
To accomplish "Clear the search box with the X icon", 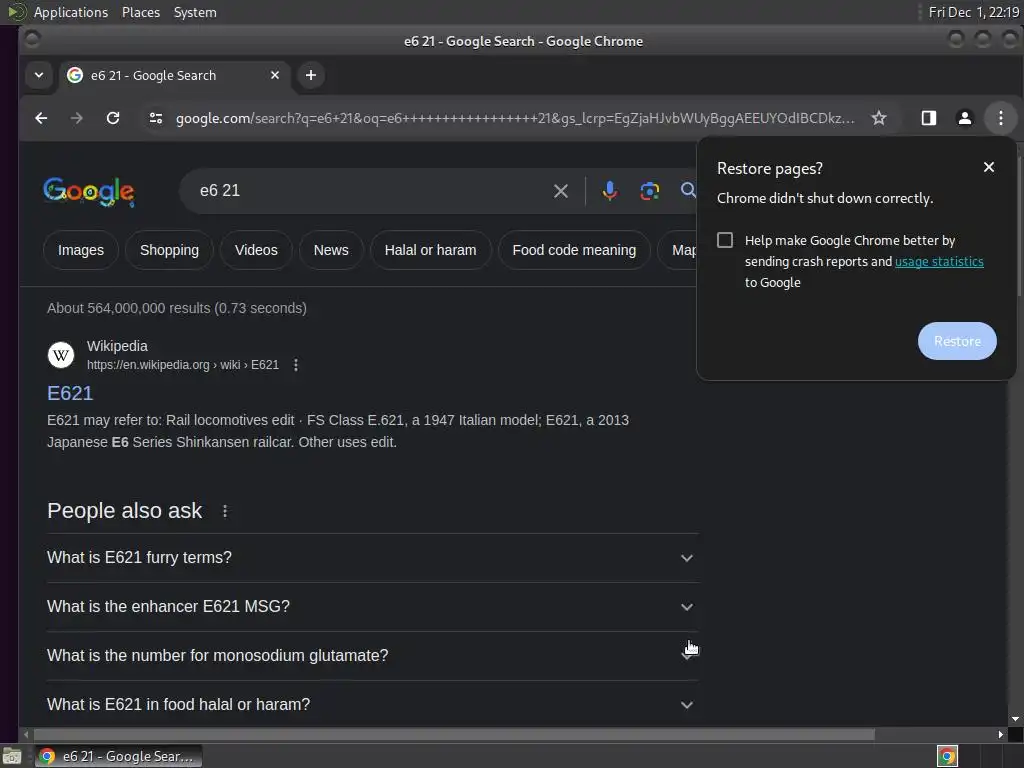I will point(561,191).
